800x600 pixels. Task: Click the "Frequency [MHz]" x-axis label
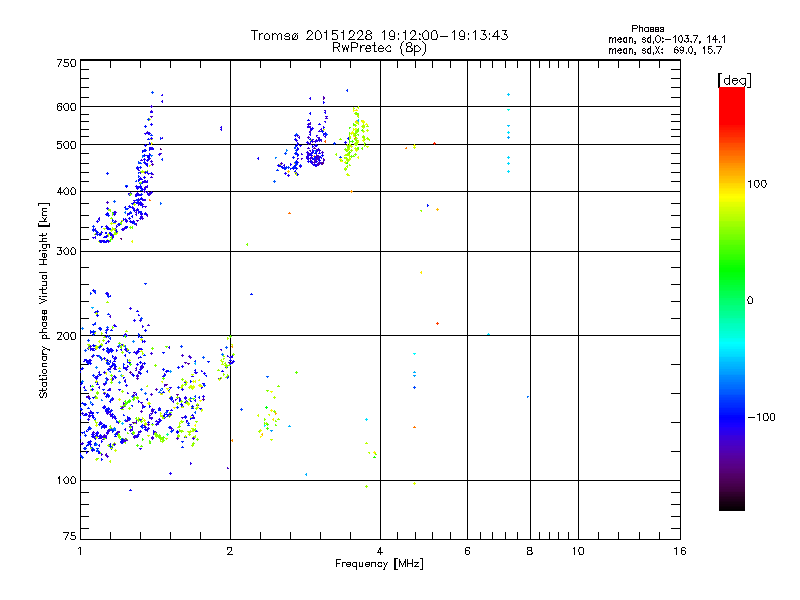click(x=379, y=564)
